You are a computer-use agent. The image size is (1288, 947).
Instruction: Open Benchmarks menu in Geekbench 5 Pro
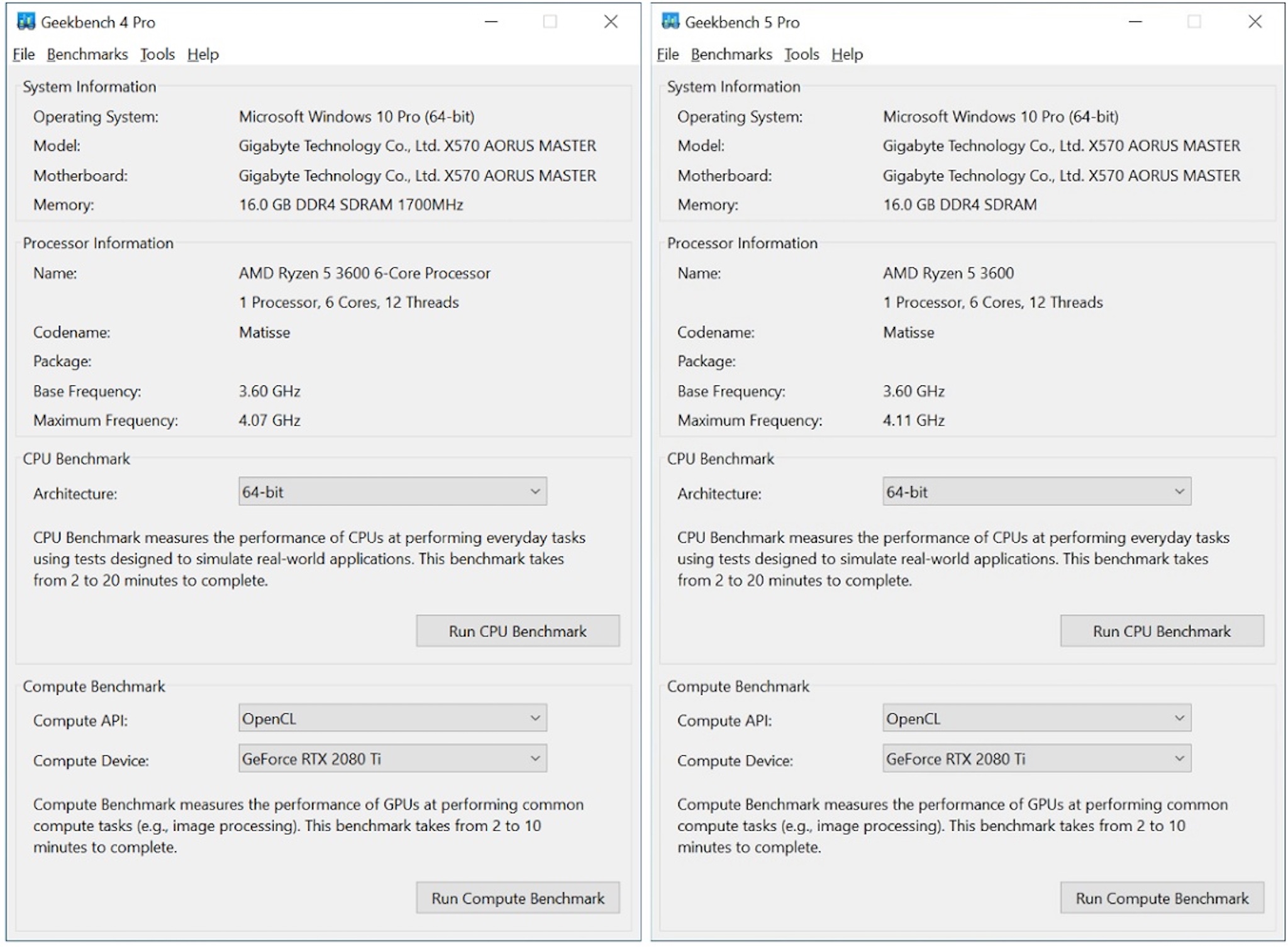[x=731, y=55]
